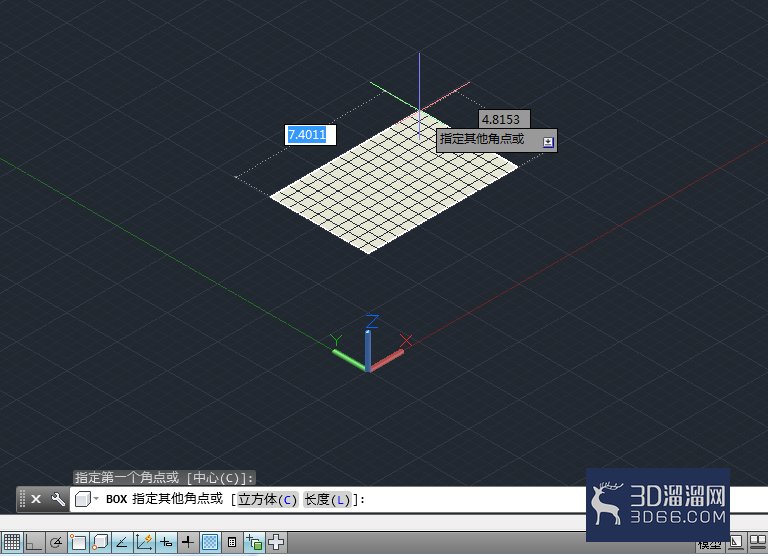
Task: Click the quick view drawings icon
Action: point(758,542)
